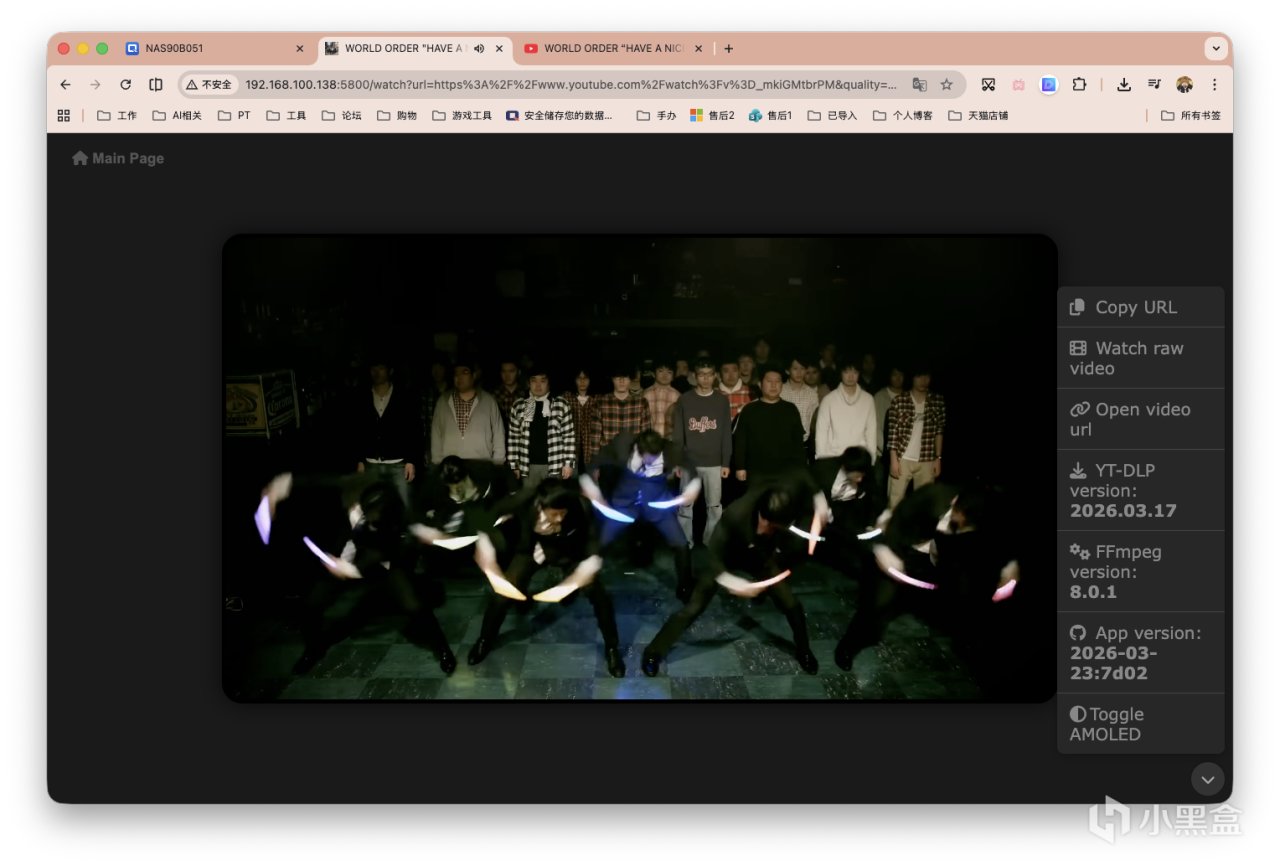This screenshot has width=1280, height=866.
Task: Switch to the YouTube WORLD ORDER tab
Action: click(615, 48)
